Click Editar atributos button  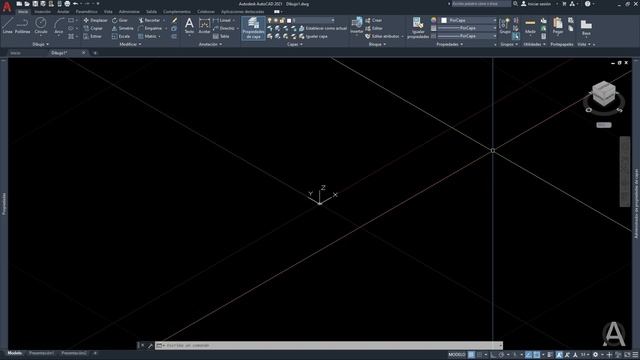384,36
